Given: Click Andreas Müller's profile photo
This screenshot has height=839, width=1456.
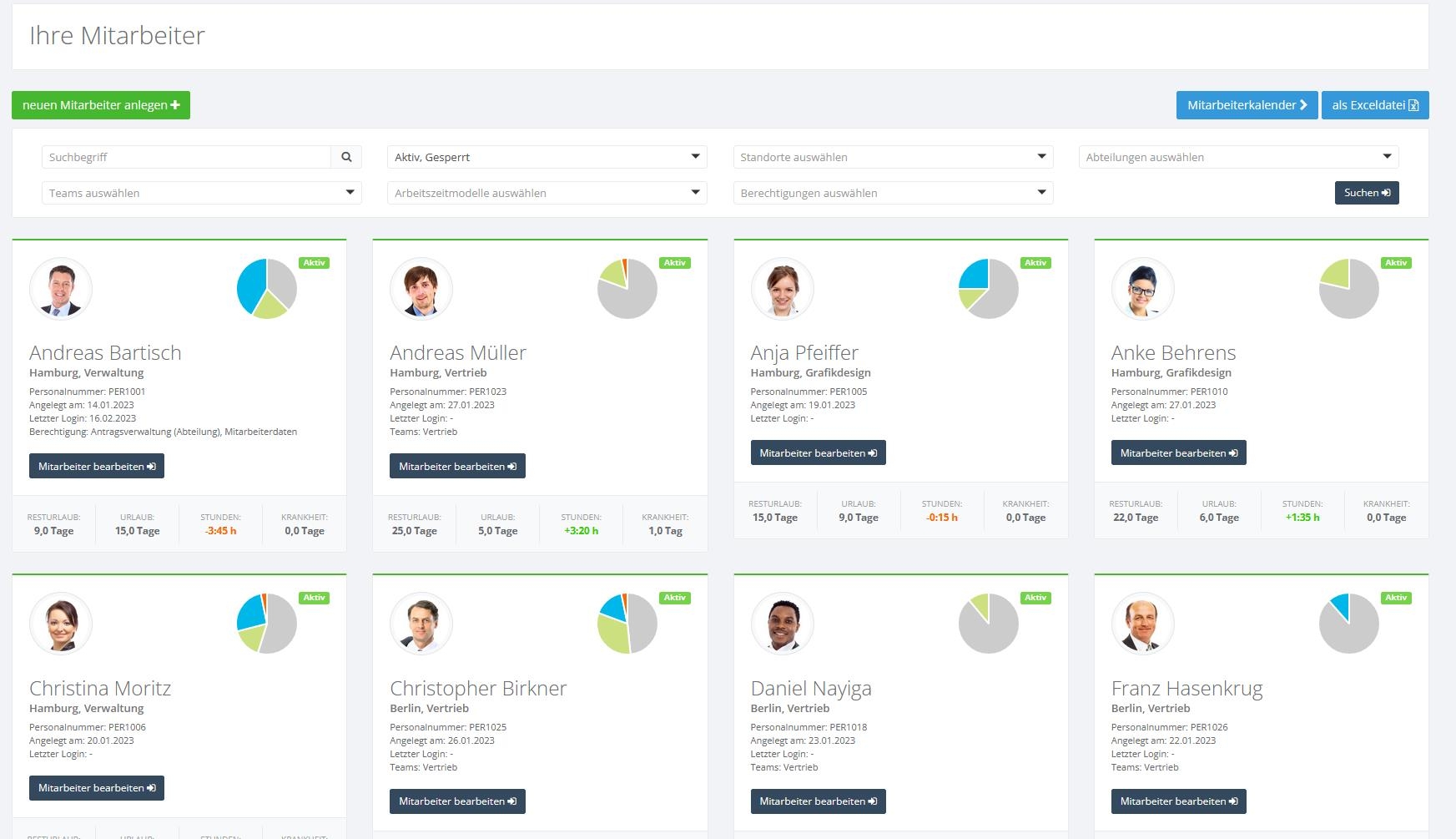Looking at the screenshot, I should click(x=421, y=289).
